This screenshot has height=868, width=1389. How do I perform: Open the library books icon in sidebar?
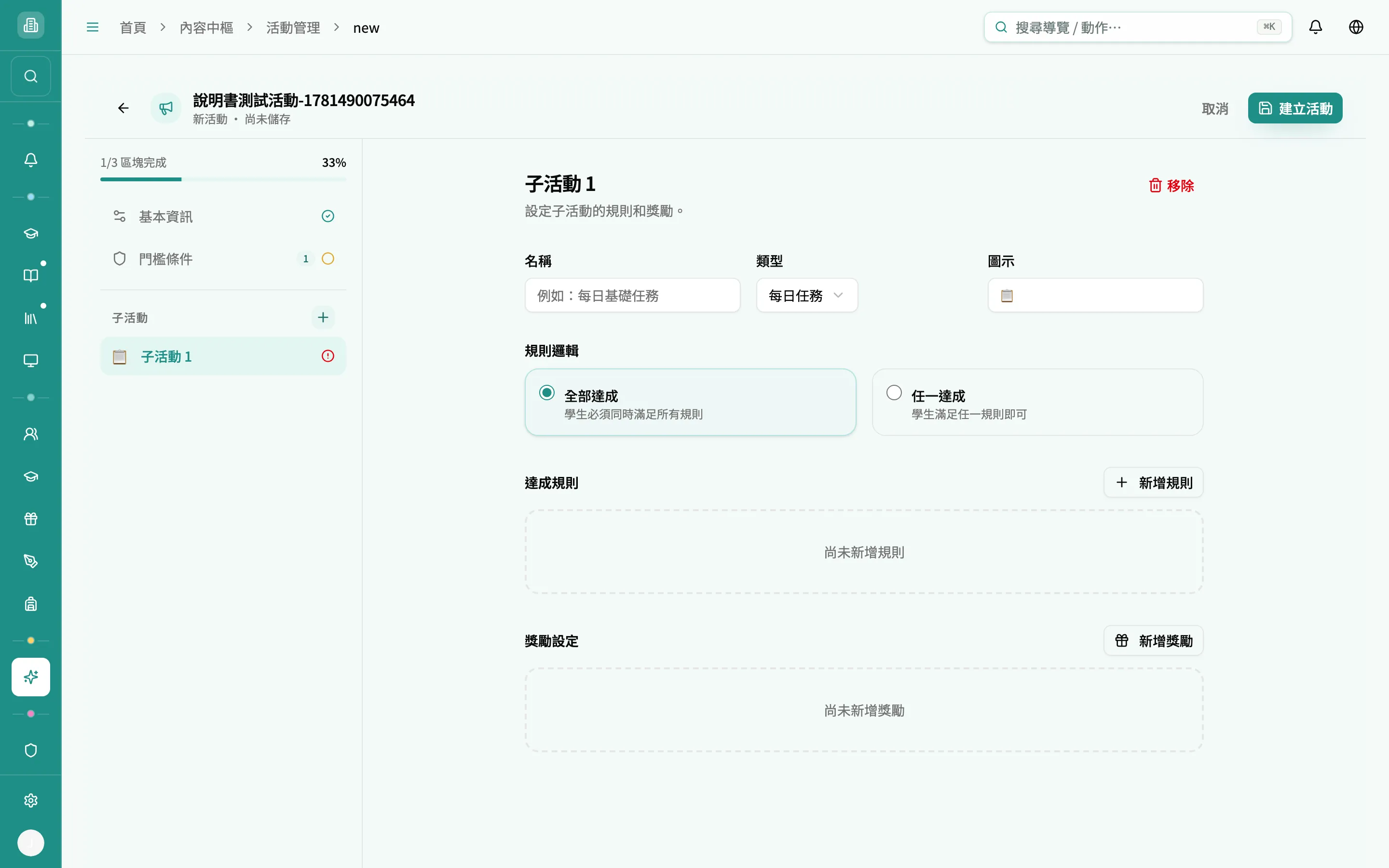(x=30, y=318)
